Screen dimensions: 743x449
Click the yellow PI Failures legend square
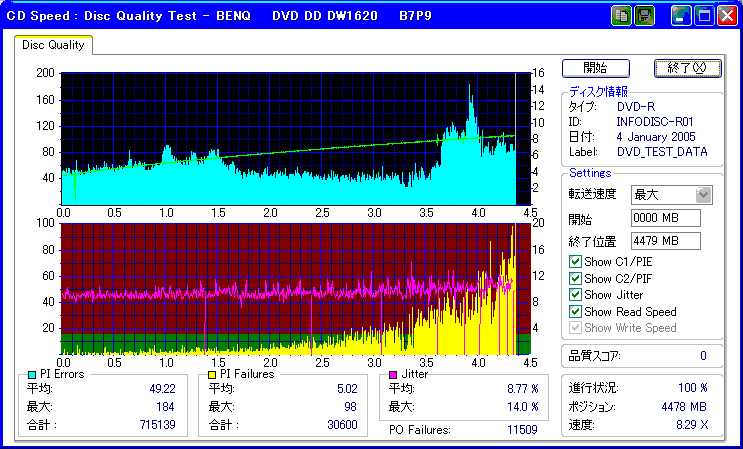(x=212, y=376)
